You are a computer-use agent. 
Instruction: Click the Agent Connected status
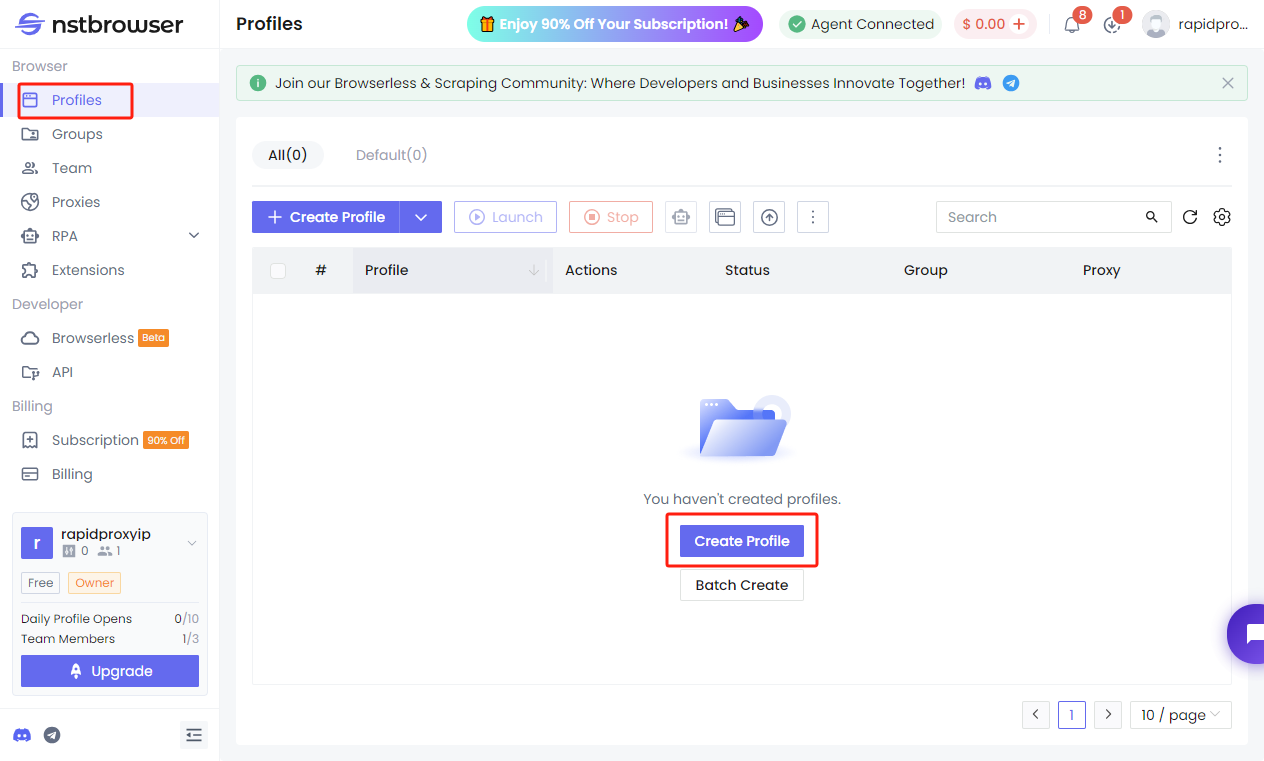tap(860, 24)
